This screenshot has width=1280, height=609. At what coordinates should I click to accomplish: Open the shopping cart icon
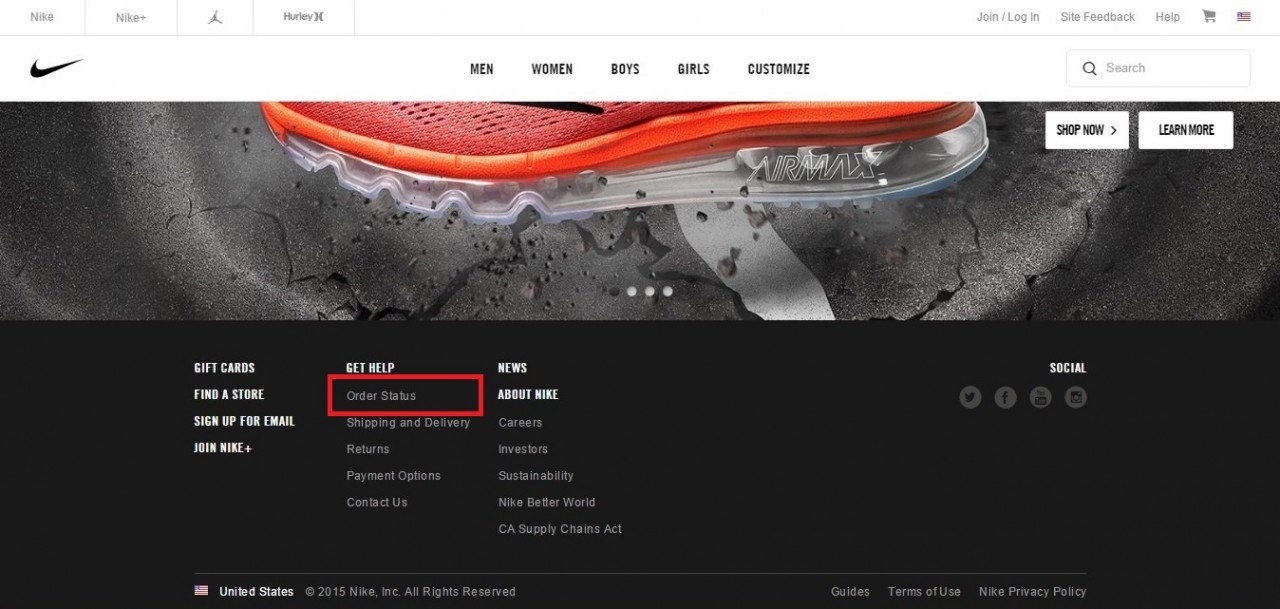click(x=1209, y=16)
